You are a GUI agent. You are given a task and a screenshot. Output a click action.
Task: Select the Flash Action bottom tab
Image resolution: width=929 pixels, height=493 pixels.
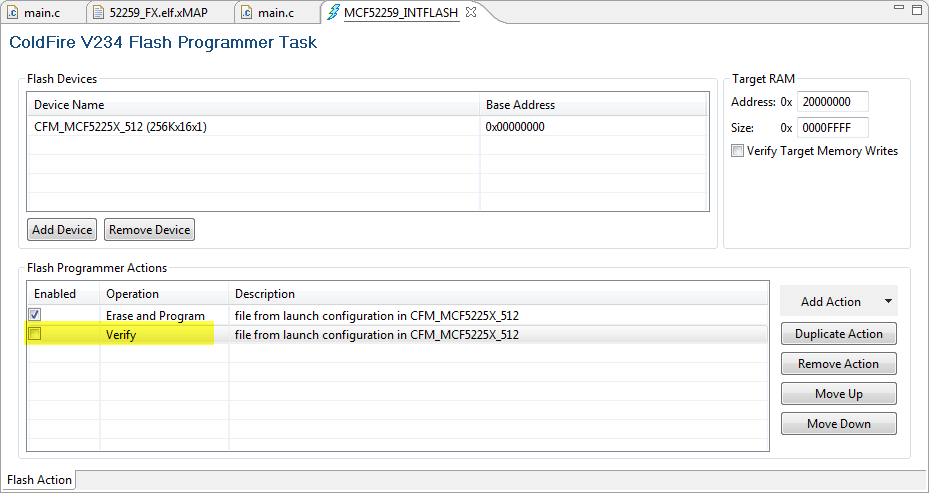pyautogui.click(x=40, y=480)
